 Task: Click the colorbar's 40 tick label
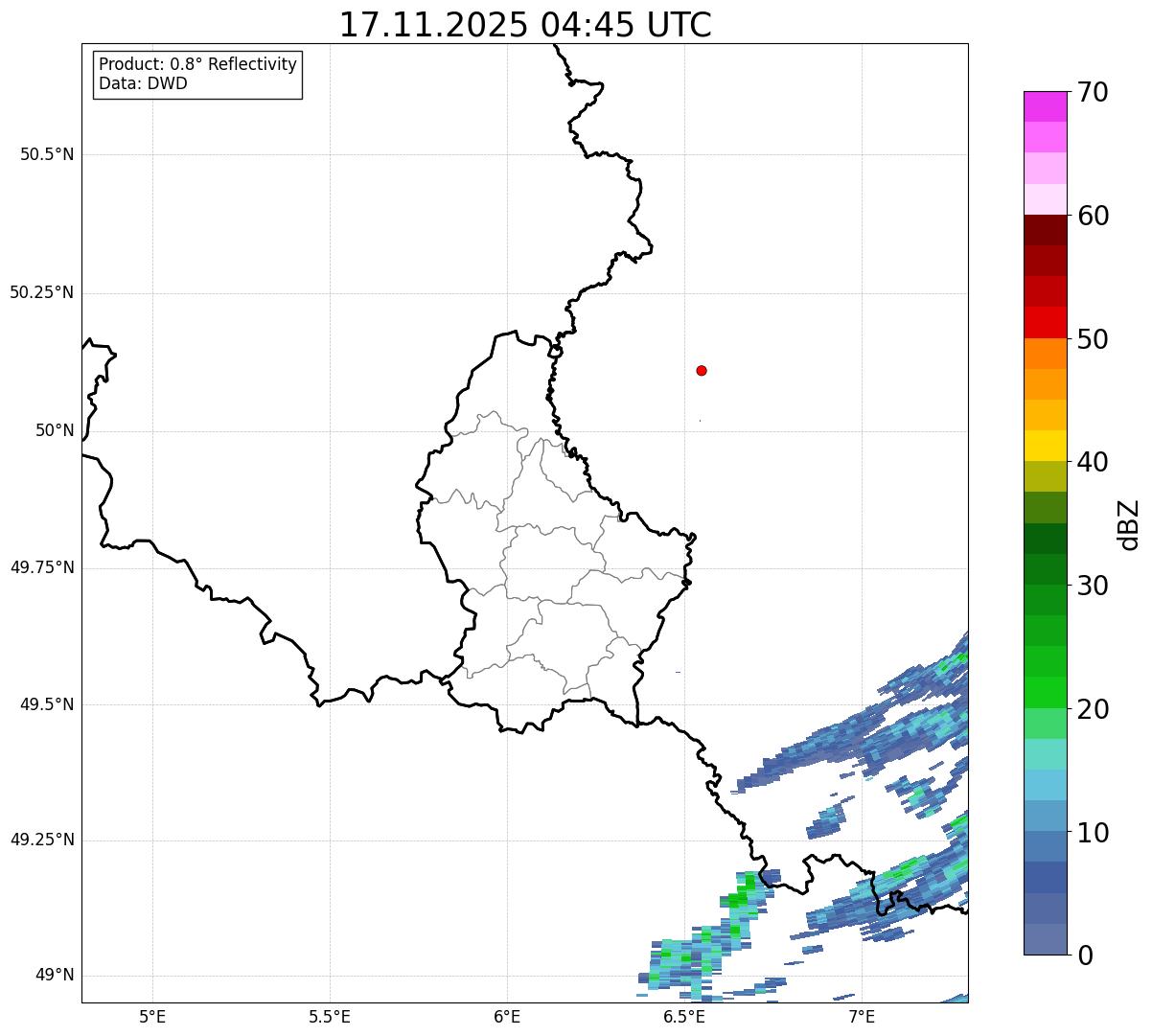tap(1093, 462)
